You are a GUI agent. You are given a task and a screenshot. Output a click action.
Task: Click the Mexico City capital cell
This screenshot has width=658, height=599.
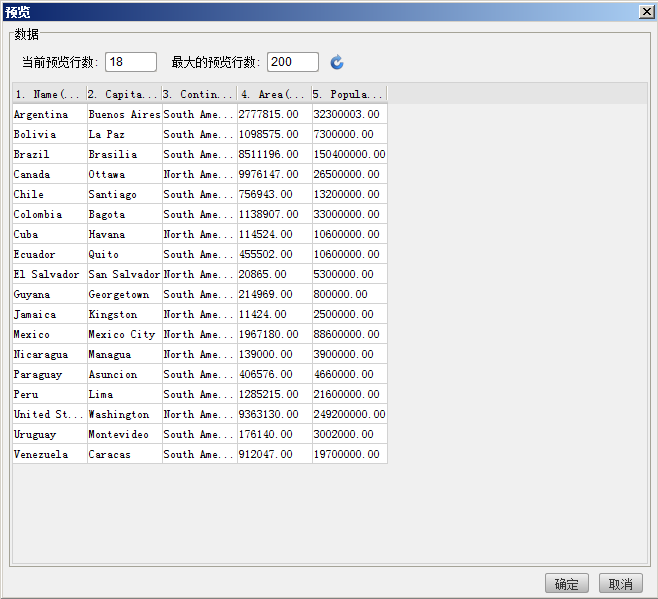[x=125, y=334]
